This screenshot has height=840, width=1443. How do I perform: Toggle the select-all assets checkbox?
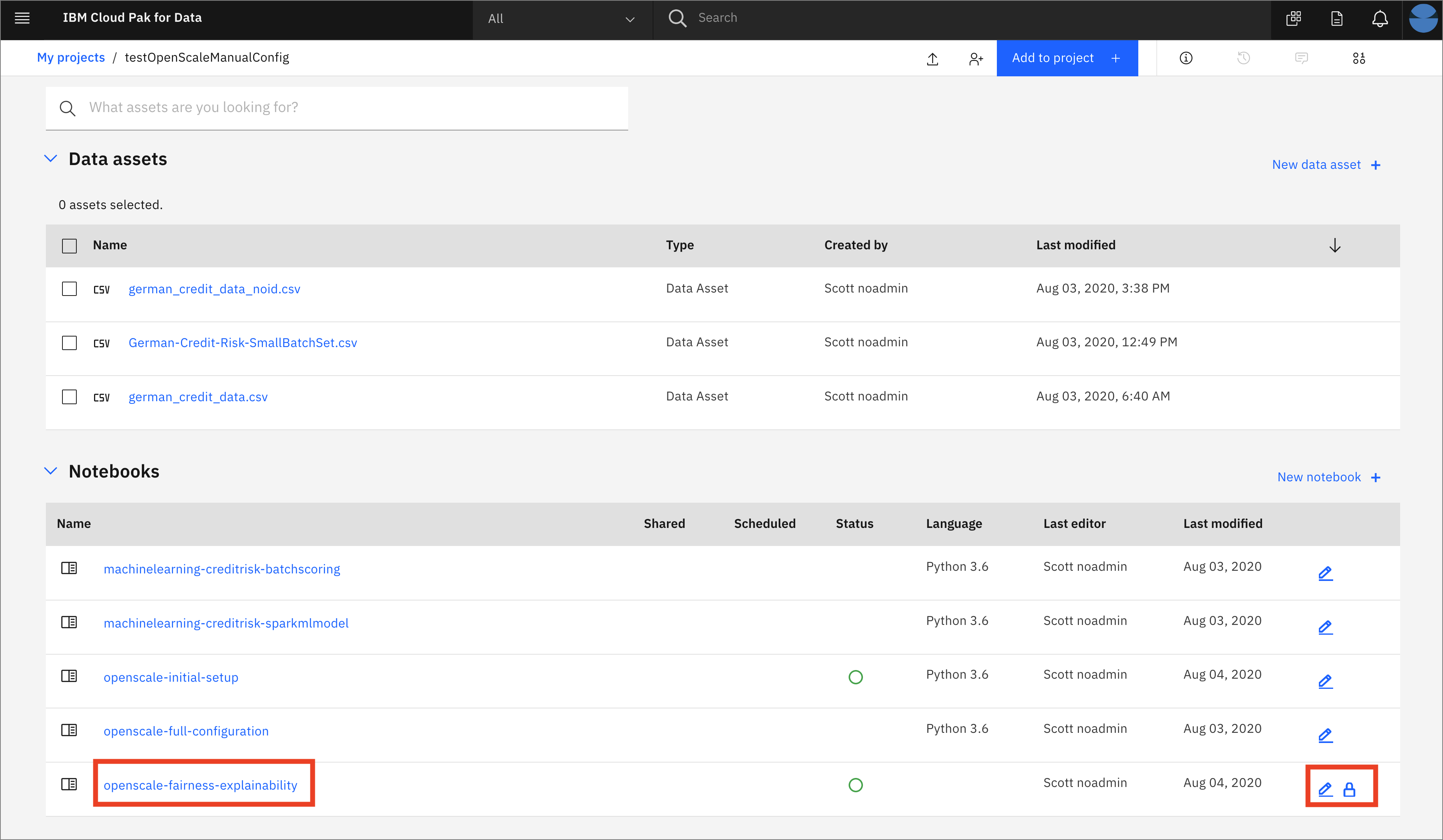tap(69, 246)
